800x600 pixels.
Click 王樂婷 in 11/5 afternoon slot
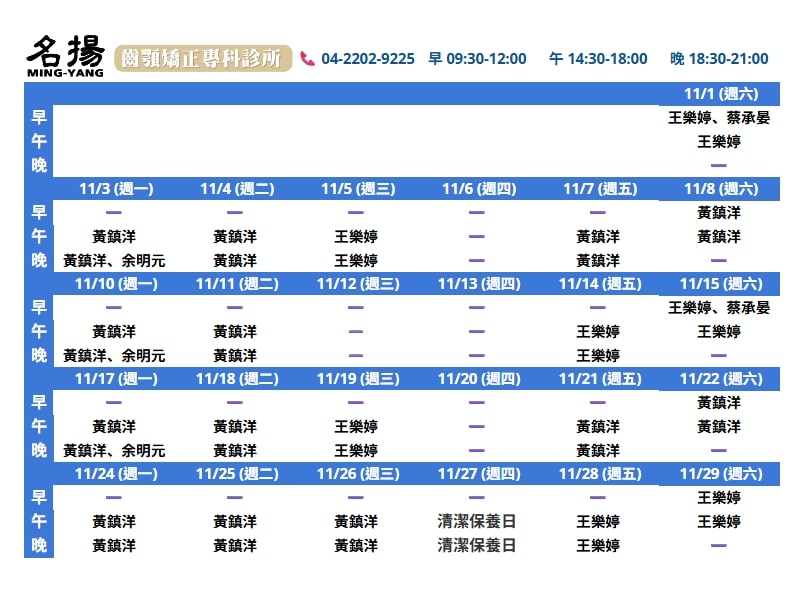[356, 237]
